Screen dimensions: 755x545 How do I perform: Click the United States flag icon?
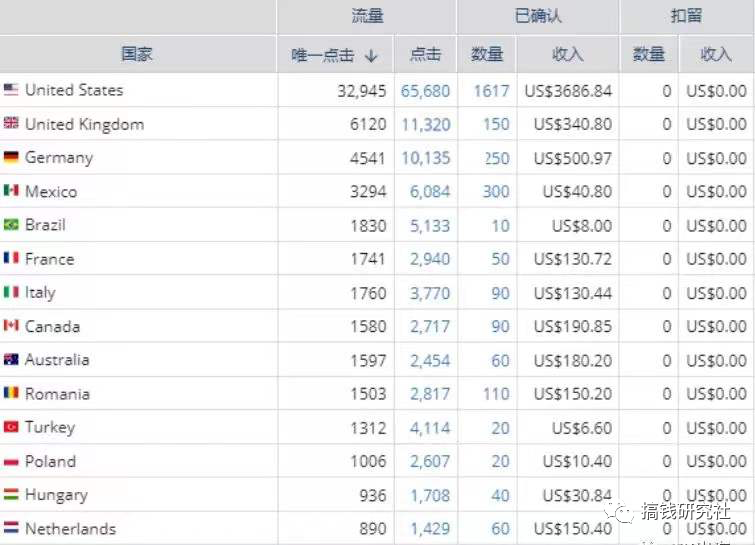(11, 90)
